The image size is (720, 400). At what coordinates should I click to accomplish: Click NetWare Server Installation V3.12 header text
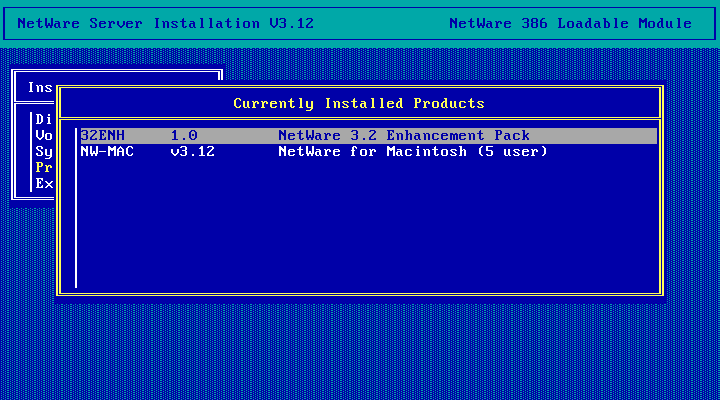coord(165,23)
